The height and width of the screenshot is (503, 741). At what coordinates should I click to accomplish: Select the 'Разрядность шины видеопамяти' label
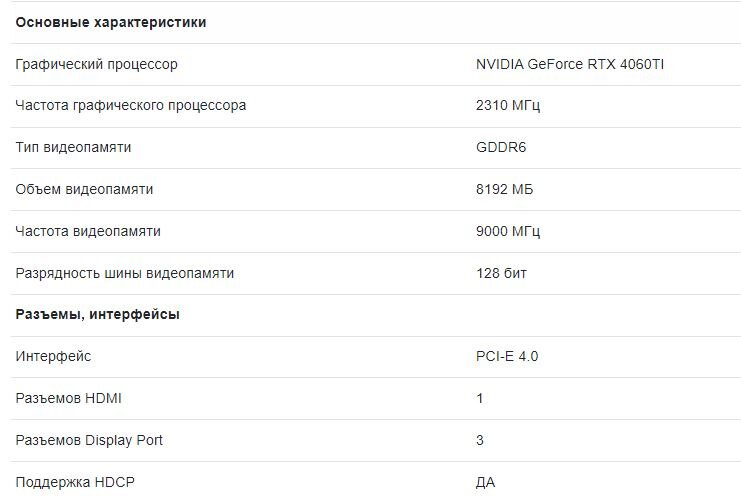click(x=125, y=273)
